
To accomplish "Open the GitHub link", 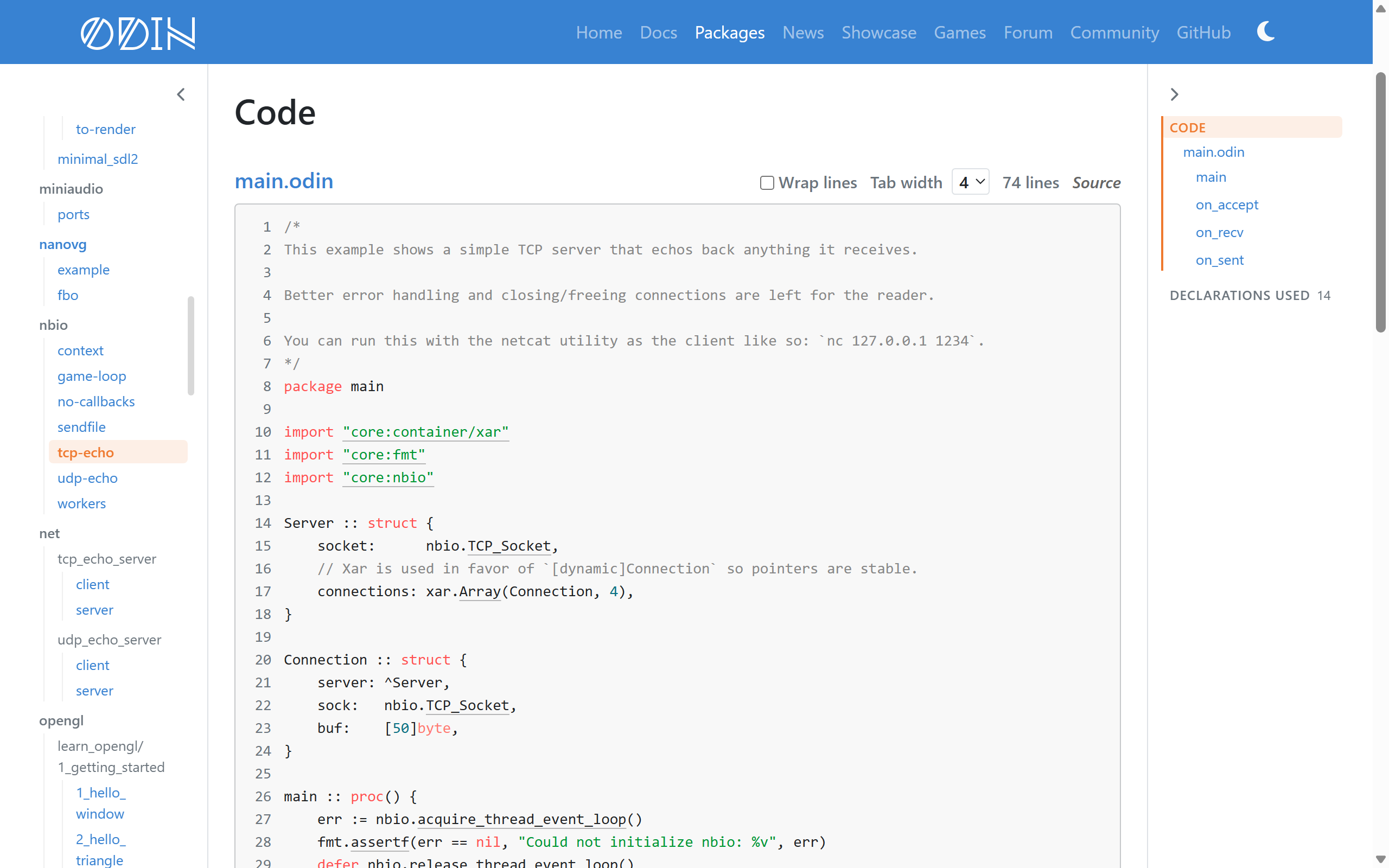I will (x=1203, y=32).
